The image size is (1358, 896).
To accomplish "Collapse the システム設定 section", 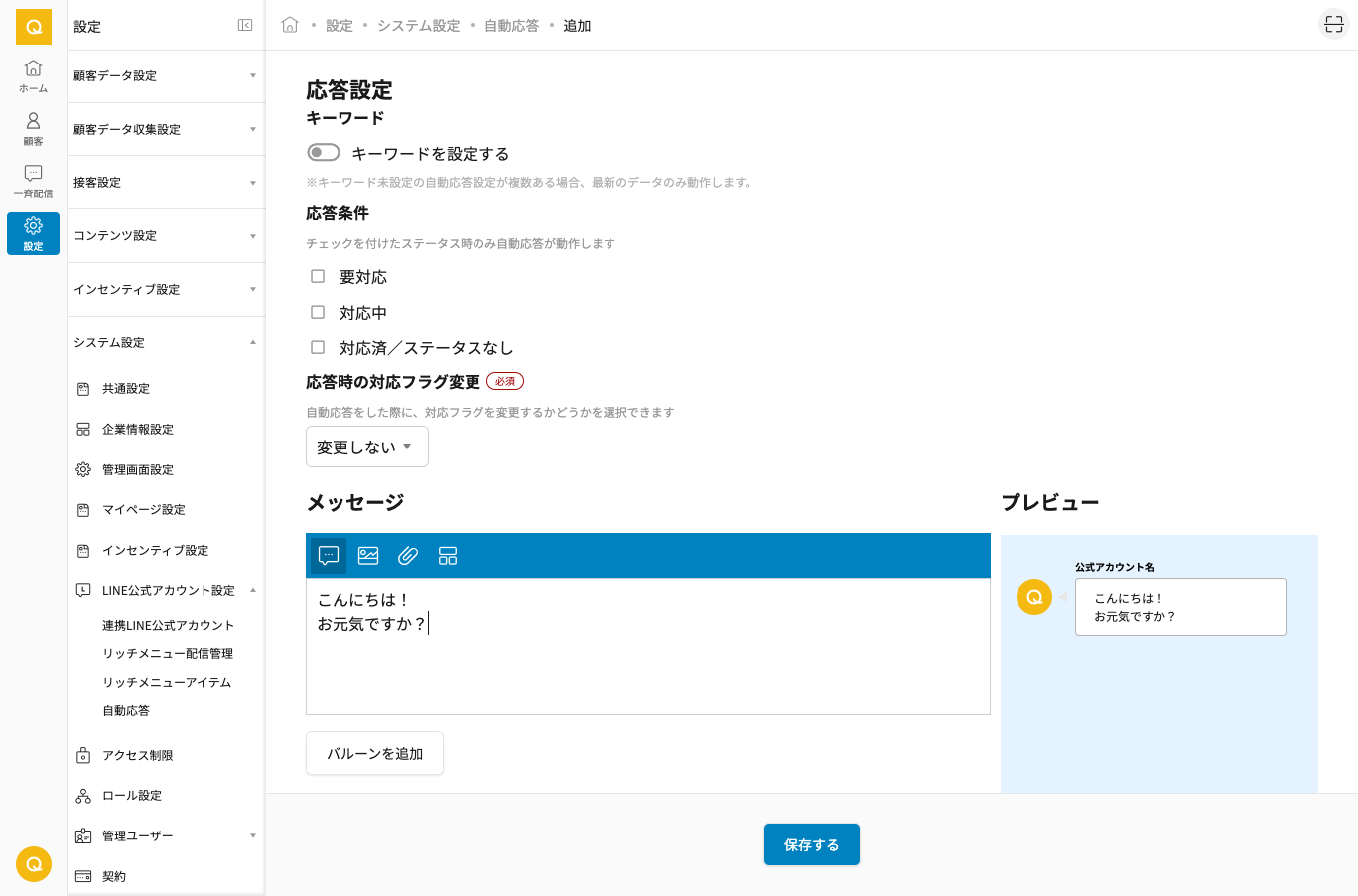I will pos(165,342).
